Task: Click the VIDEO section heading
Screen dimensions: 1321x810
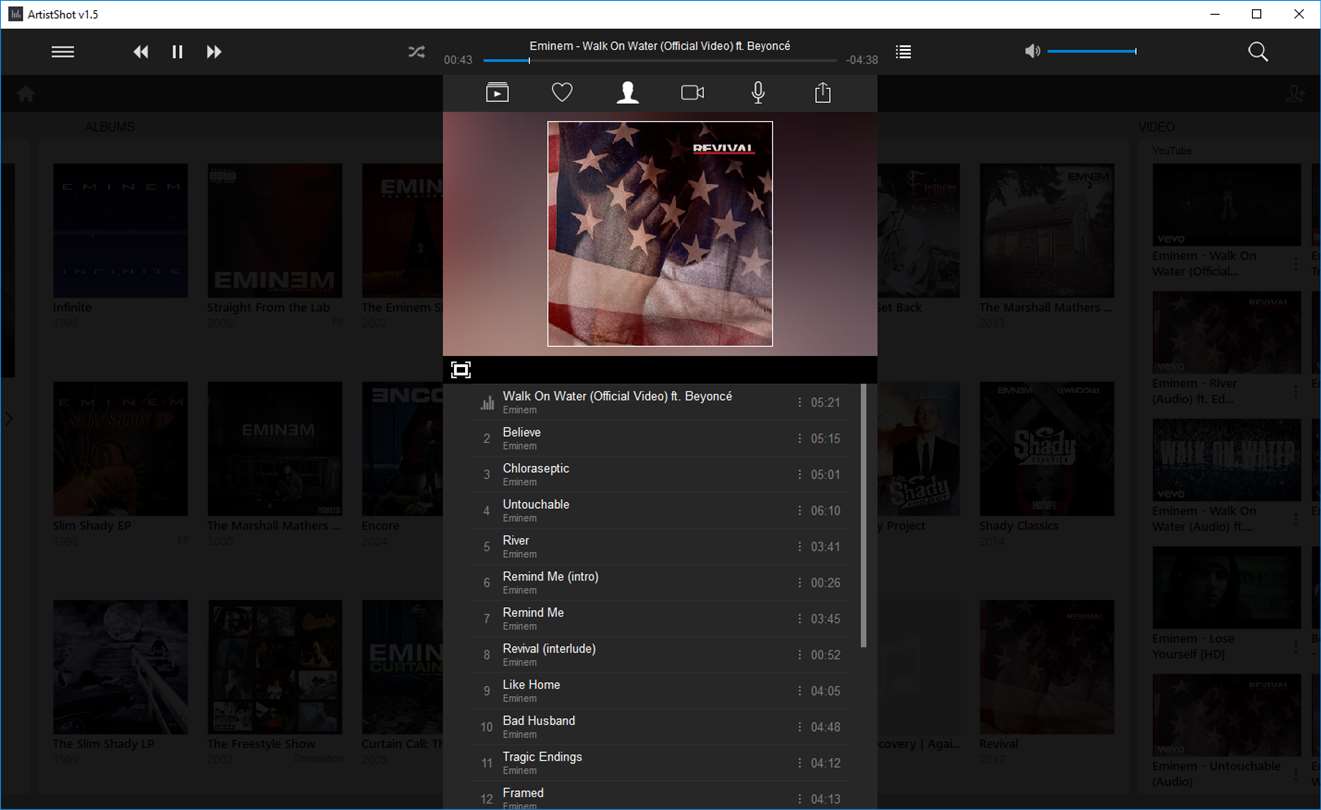Action: 1157,127
